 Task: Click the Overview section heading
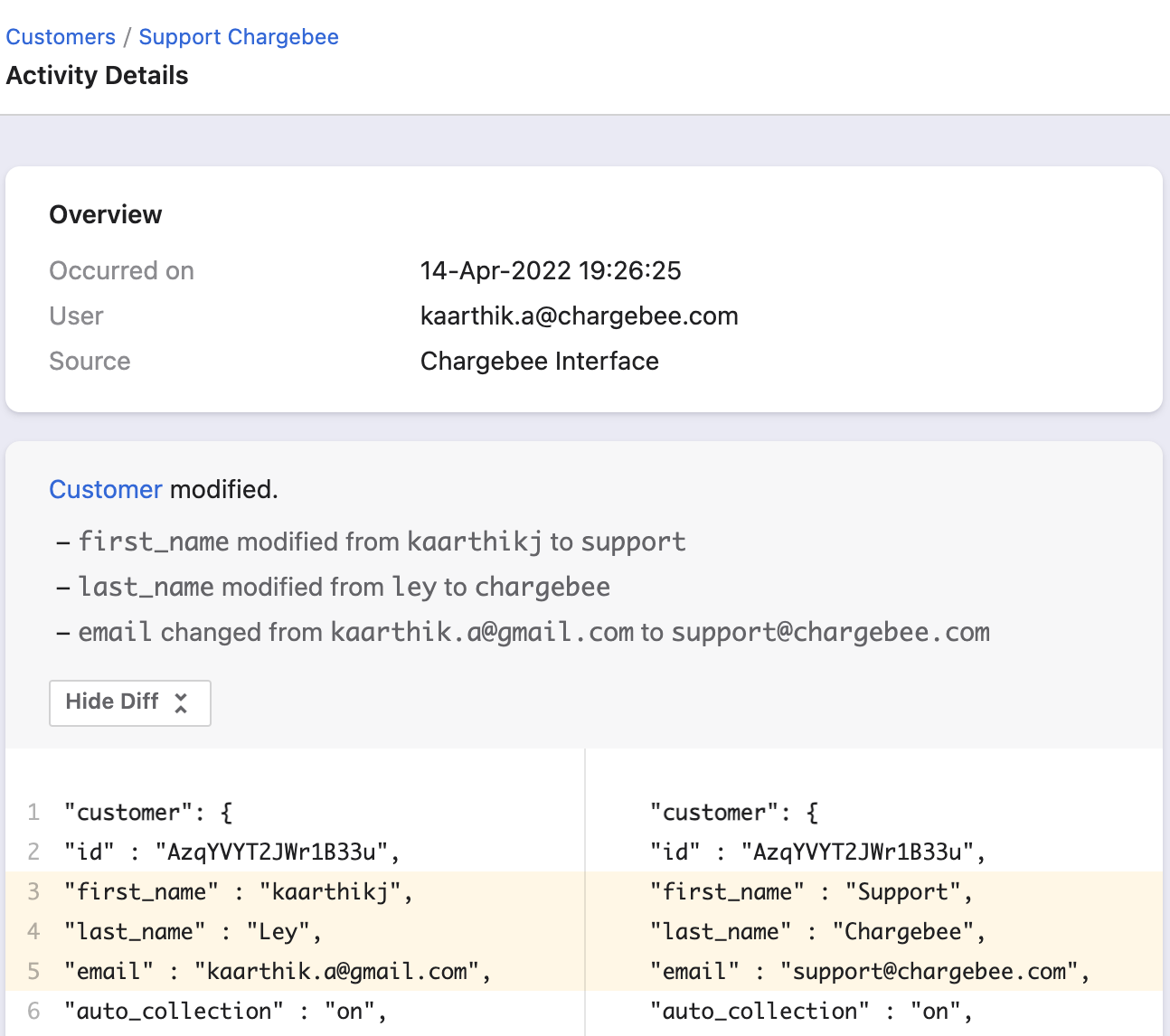point(106,214)
